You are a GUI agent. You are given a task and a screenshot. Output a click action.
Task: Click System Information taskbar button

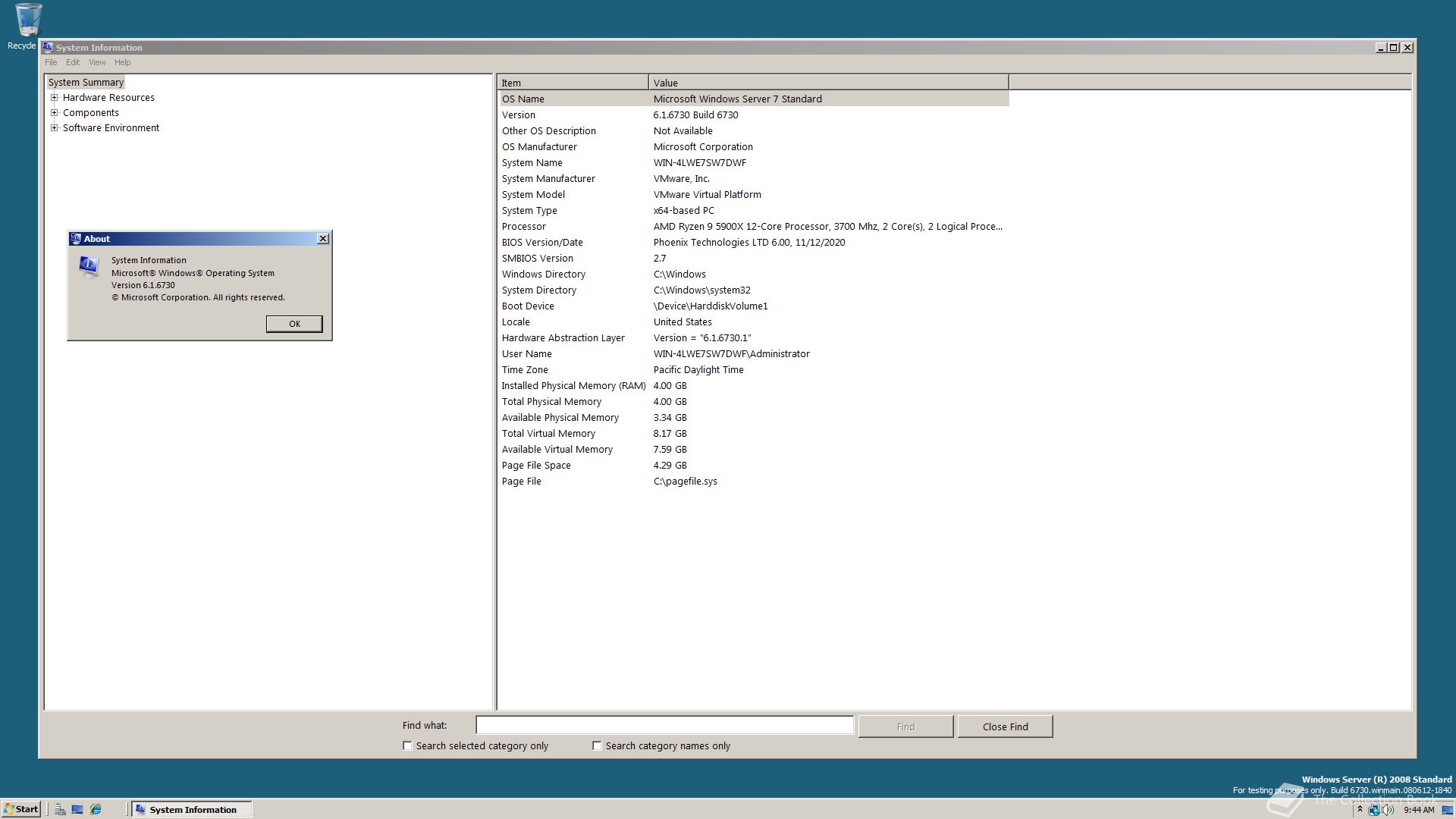tap(192, 809)
